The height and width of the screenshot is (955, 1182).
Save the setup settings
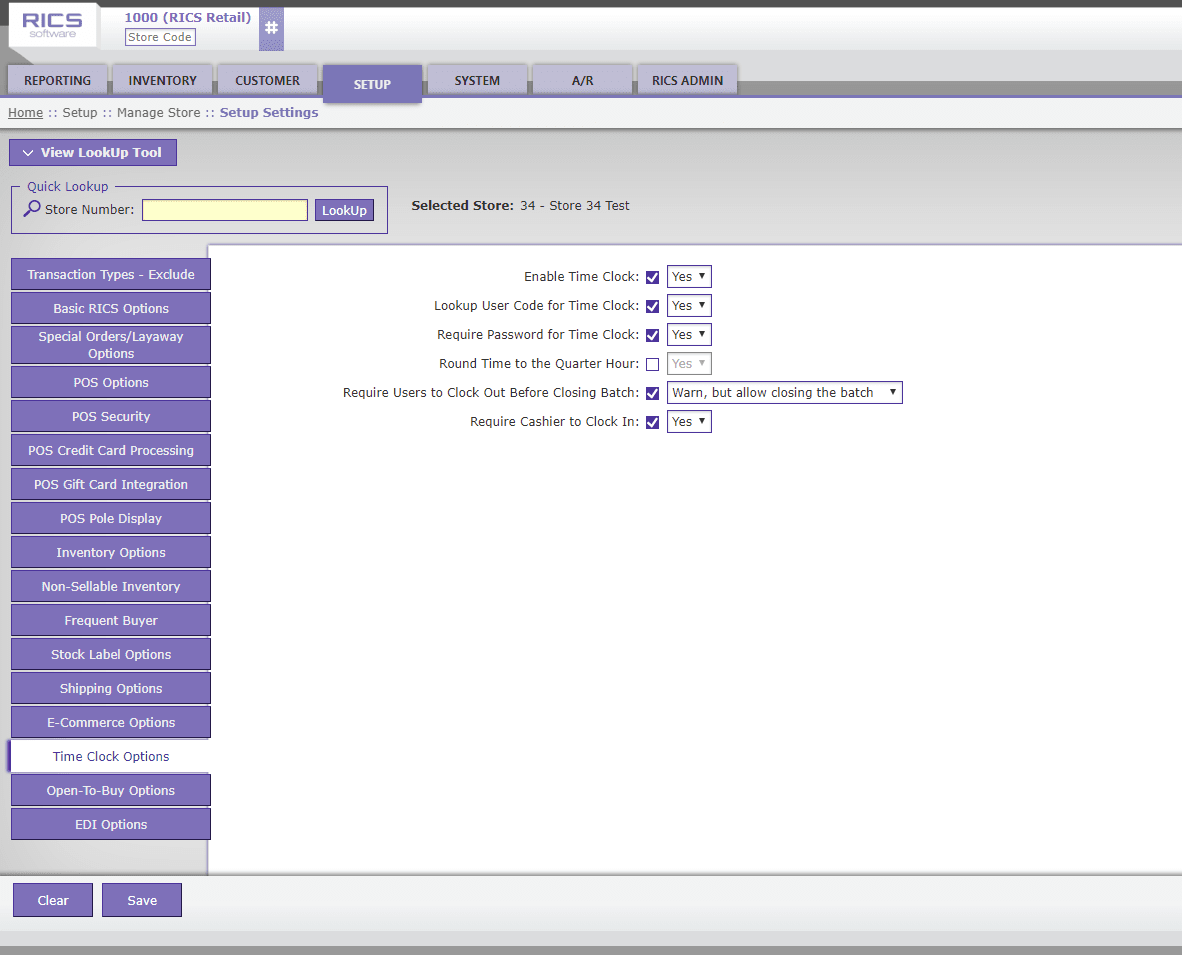[141, 900]
